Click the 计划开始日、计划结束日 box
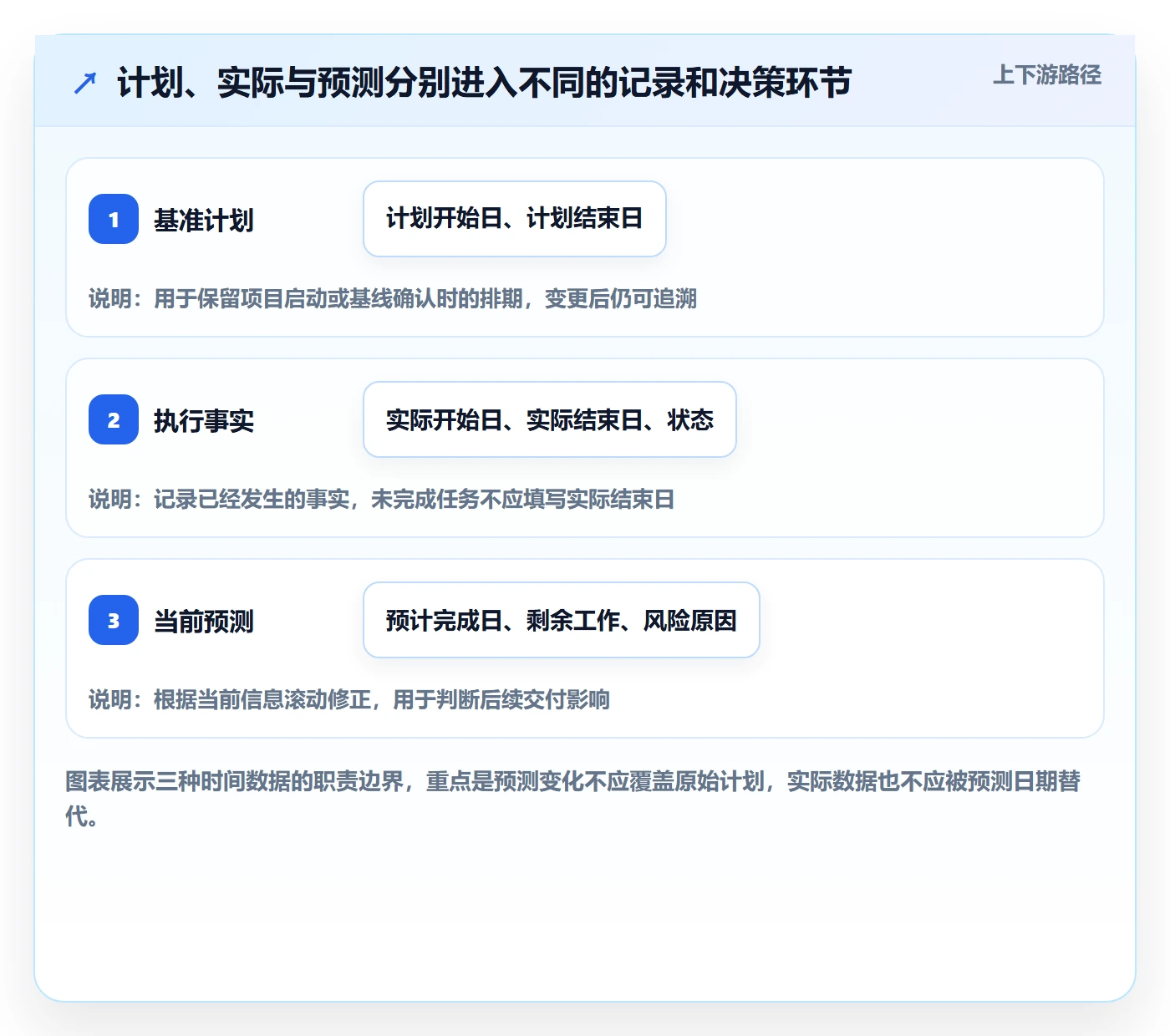Image resolution: width=1170 pixels, height=1036 pixels. [x=515, y=219]
